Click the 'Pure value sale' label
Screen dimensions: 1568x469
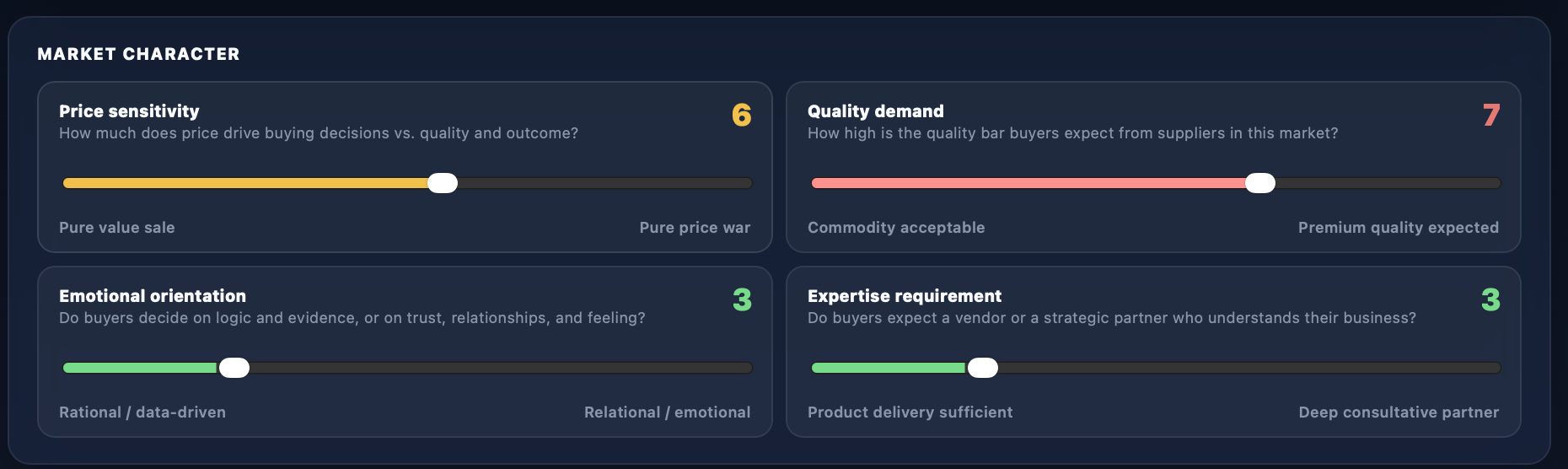point(117,228)
